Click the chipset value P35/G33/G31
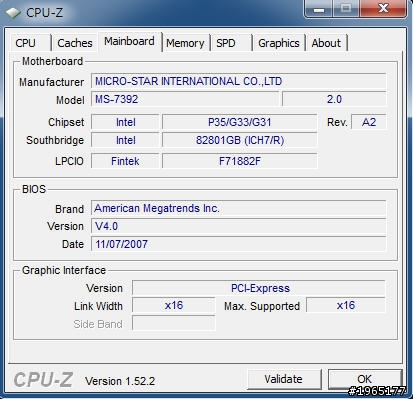The width and height of the screenshot is (413, 399). click(x=239, y=122)
